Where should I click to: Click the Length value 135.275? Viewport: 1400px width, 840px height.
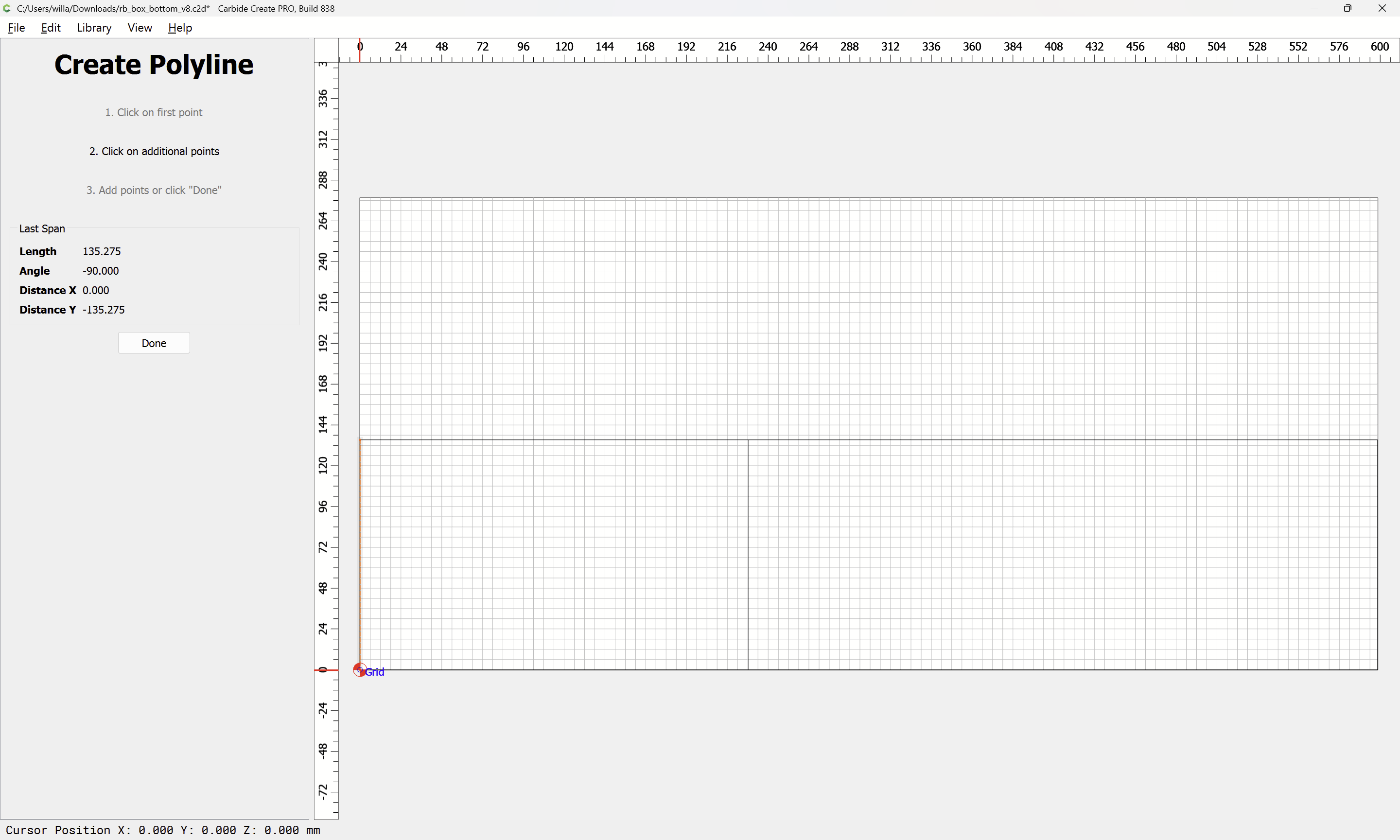[x=102, y=251]
